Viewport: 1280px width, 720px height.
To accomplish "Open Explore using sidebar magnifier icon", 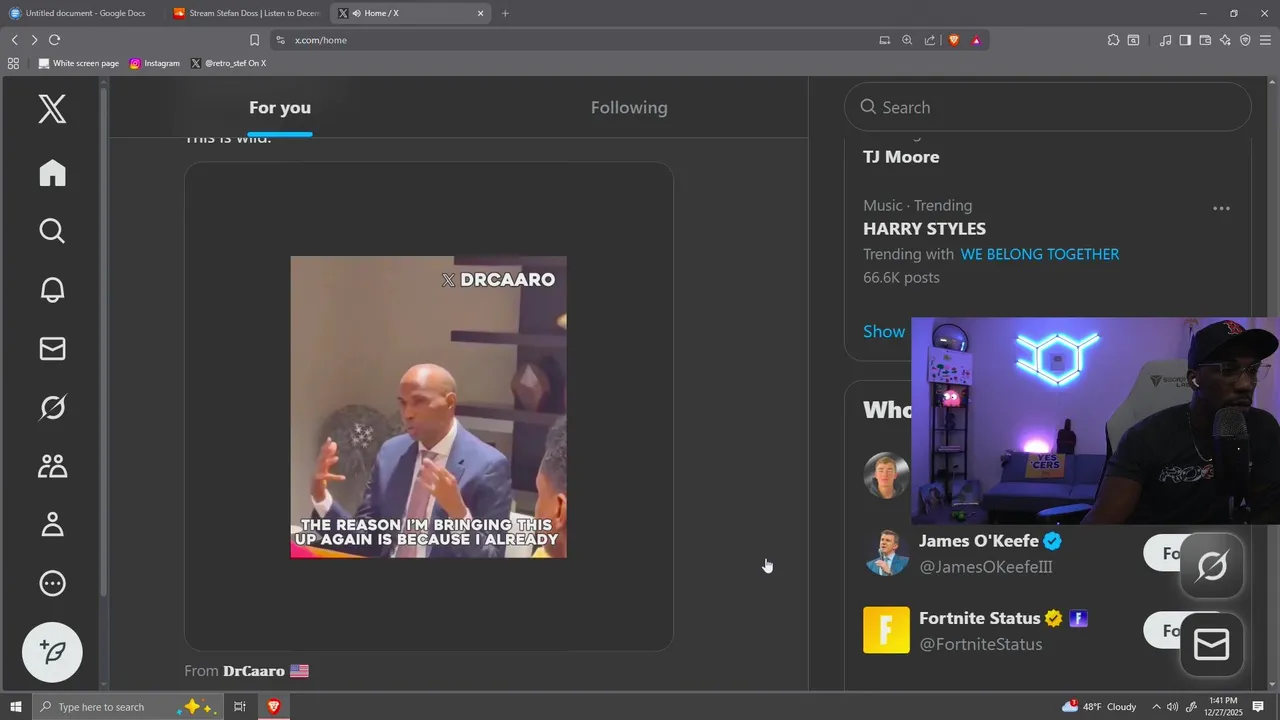I will [52, 231].
